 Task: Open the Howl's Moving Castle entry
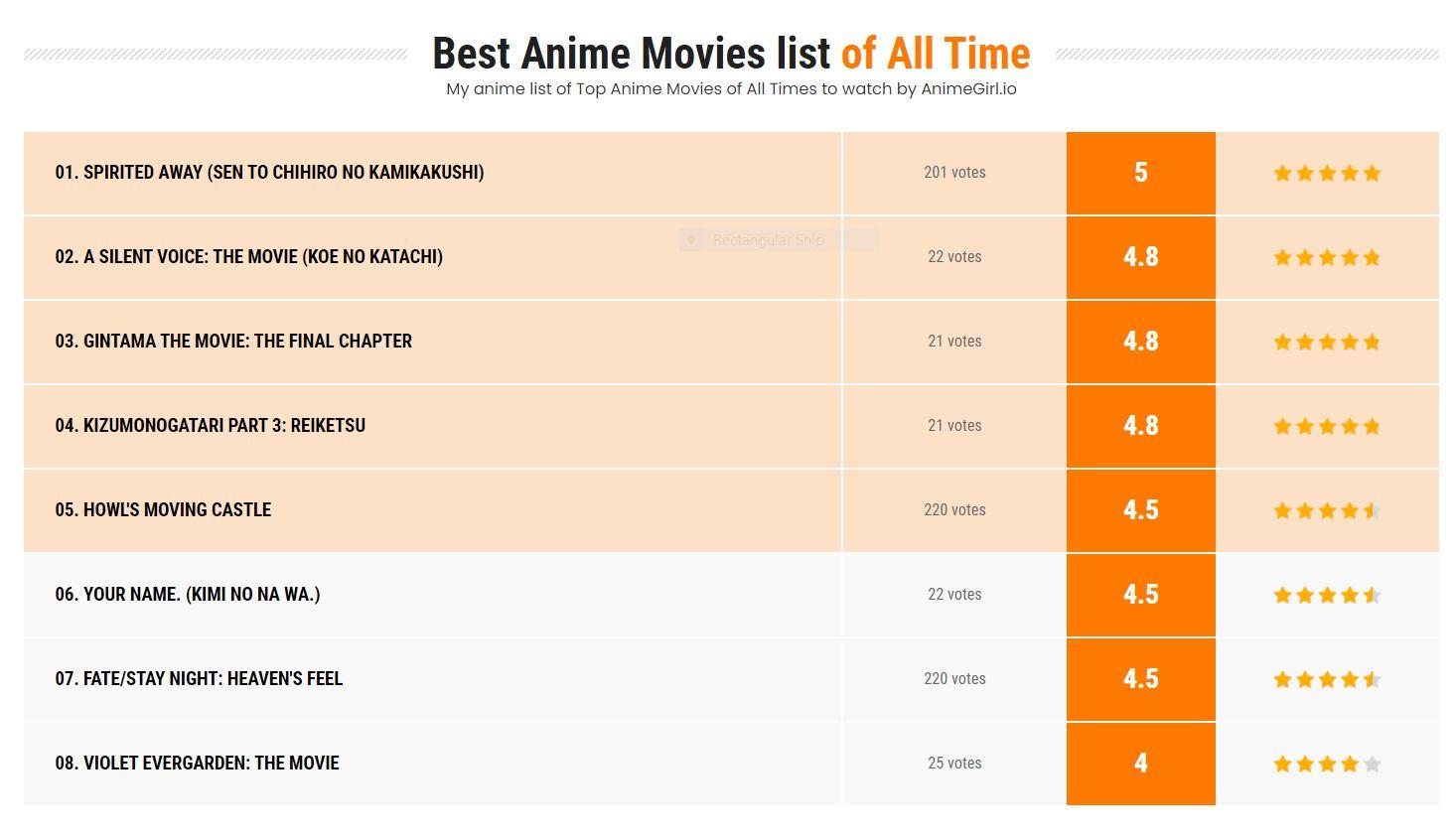[163, 509]
